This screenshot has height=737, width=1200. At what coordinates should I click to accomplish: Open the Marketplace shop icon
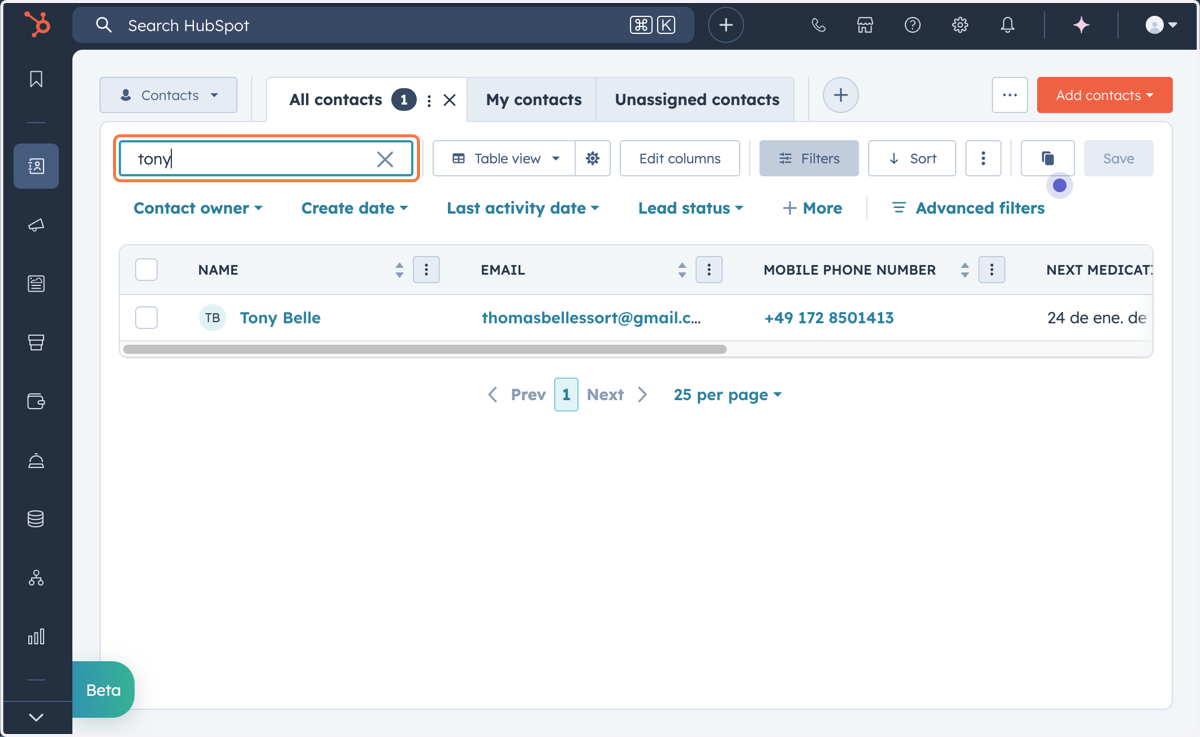(865, 25)
